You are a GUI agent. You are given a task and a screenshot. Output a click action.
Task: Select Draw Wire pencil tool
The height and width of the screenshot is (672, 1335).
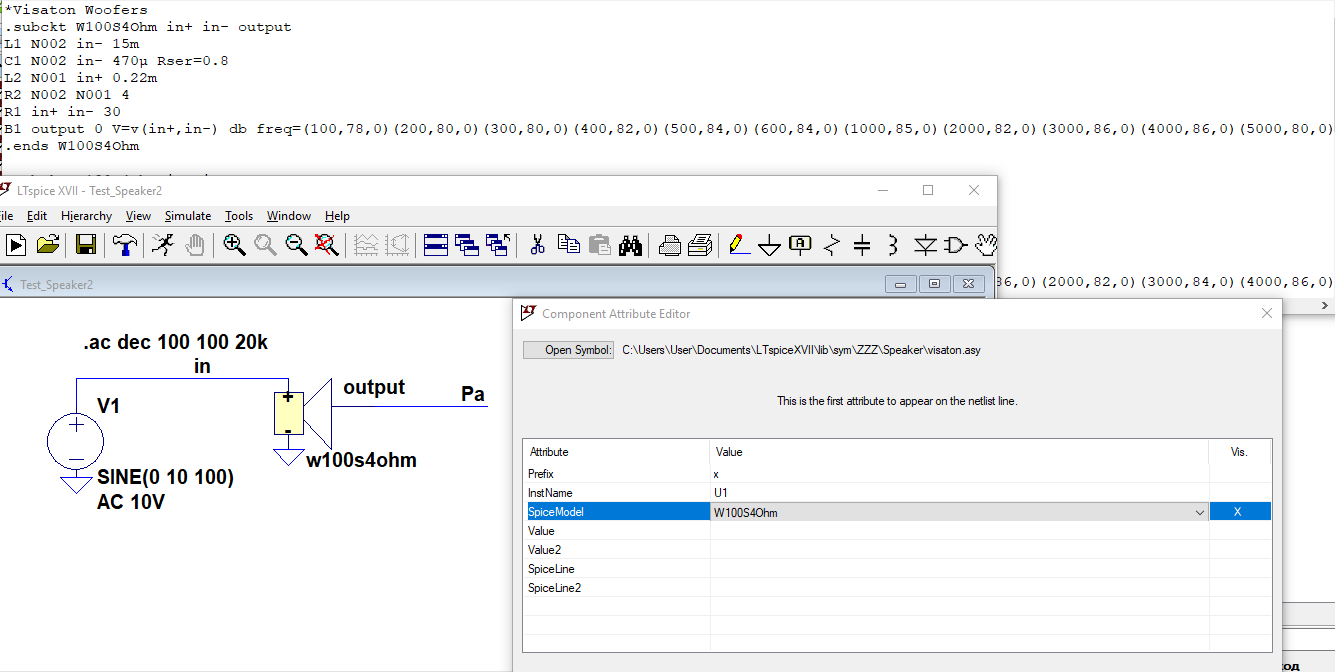[x=739, y=244]
